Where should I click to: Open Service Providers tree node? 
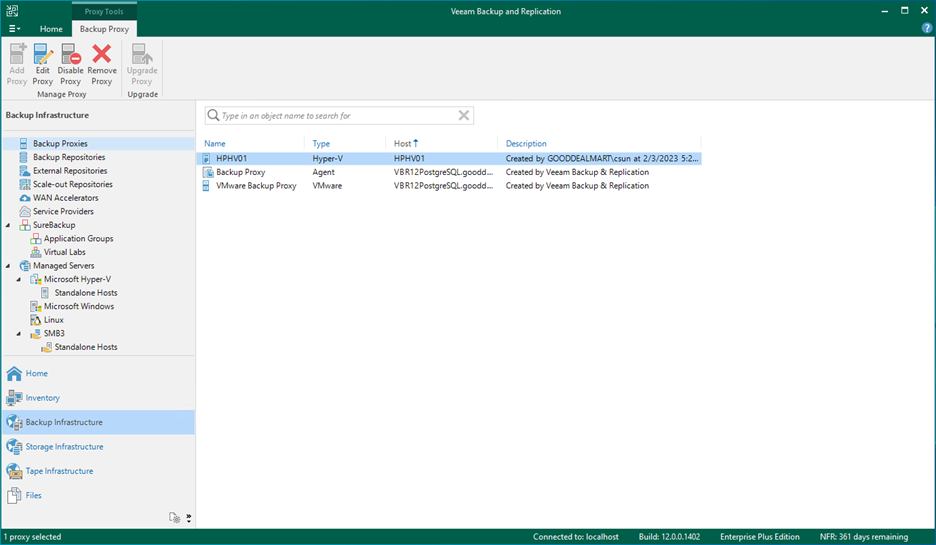pyautogui.click(x=63, y=211)
